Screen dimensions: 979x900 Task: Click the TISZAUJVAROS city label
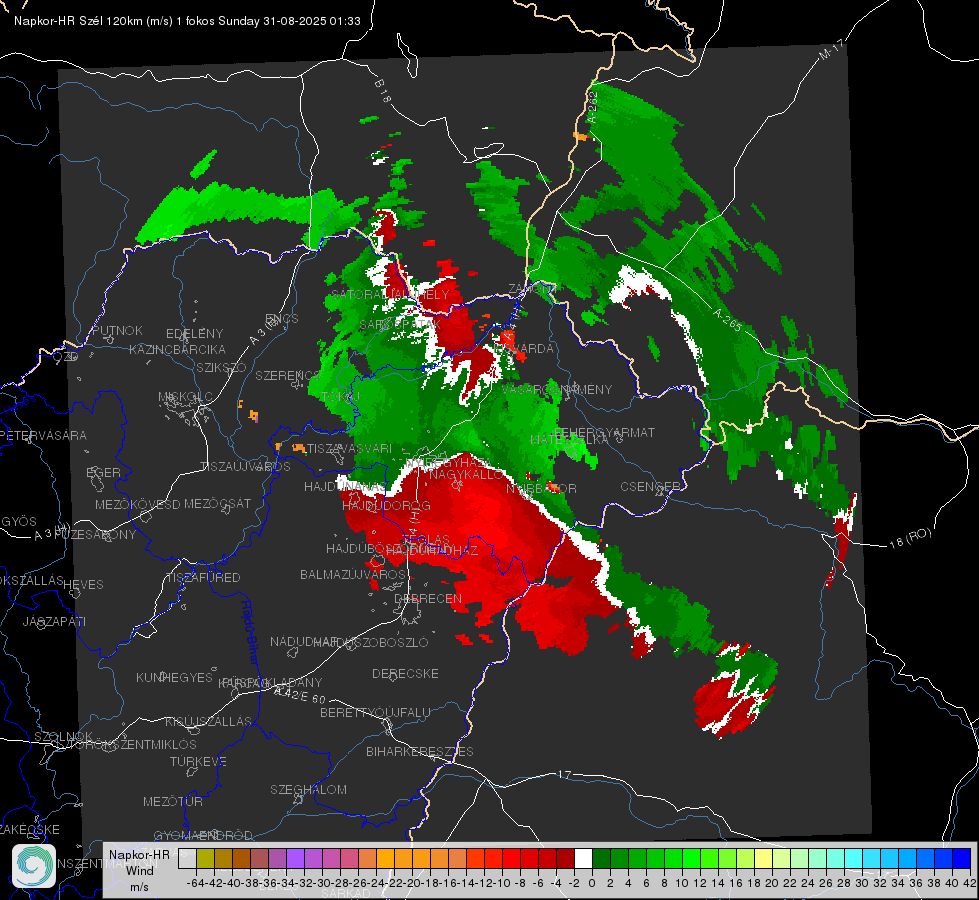(245, 467)
